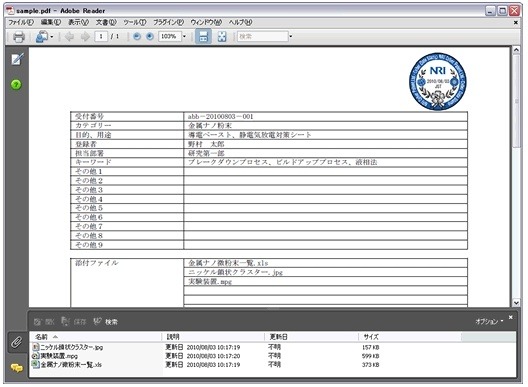
Task: Open the ファイル menu
Action: click(x=21, y=22)
